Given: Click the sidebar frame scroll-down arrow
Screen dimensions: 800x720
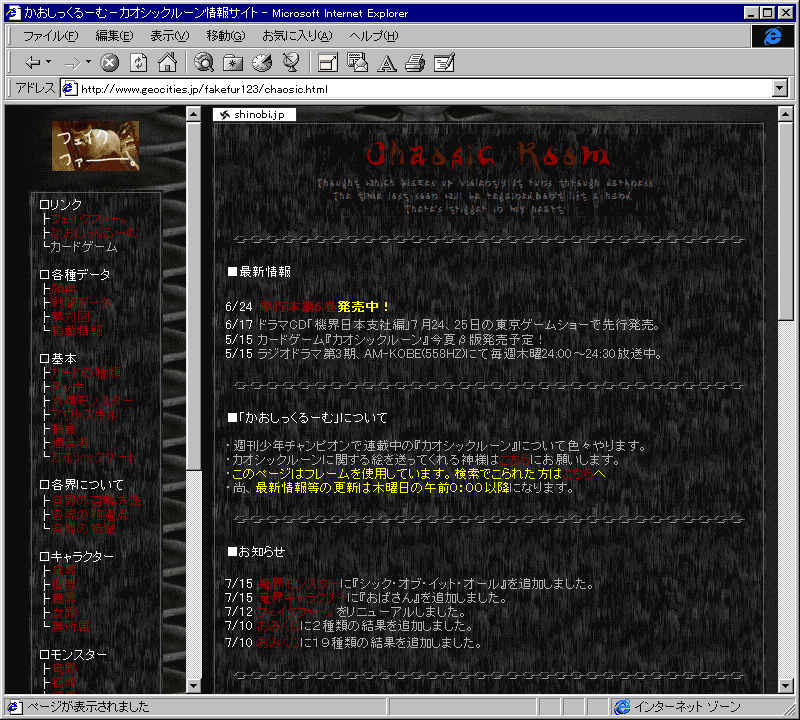Looking at the screenshot, I should [x=193, y=685].
